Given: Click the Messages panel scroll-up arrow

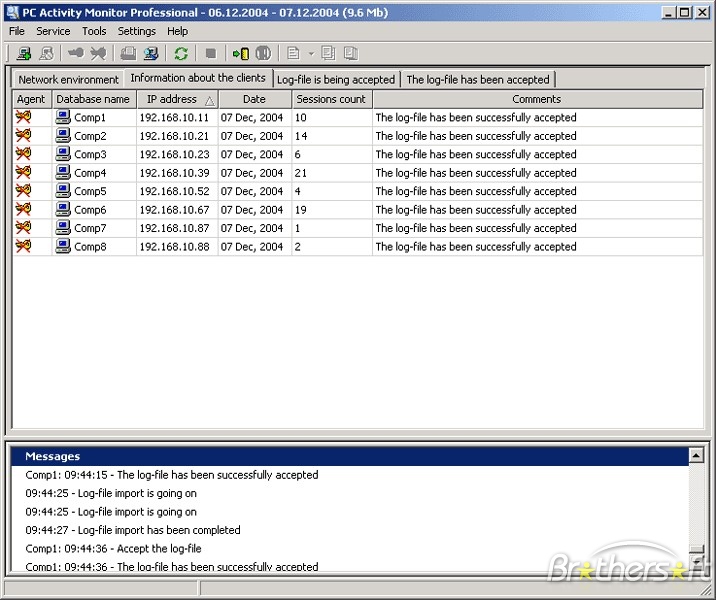Looking at the screenshot, I should coord(696,455).
